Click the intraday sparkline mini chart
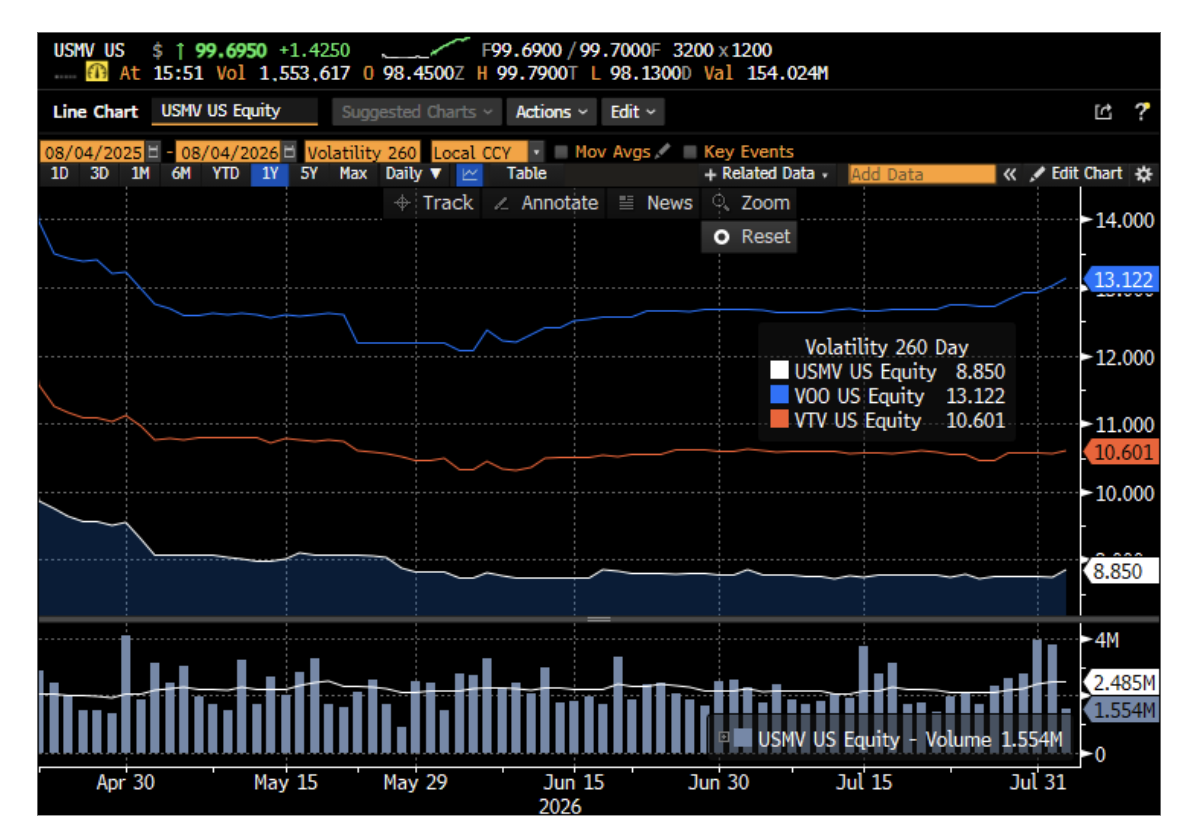The image size is (1180, 830). 426,48
